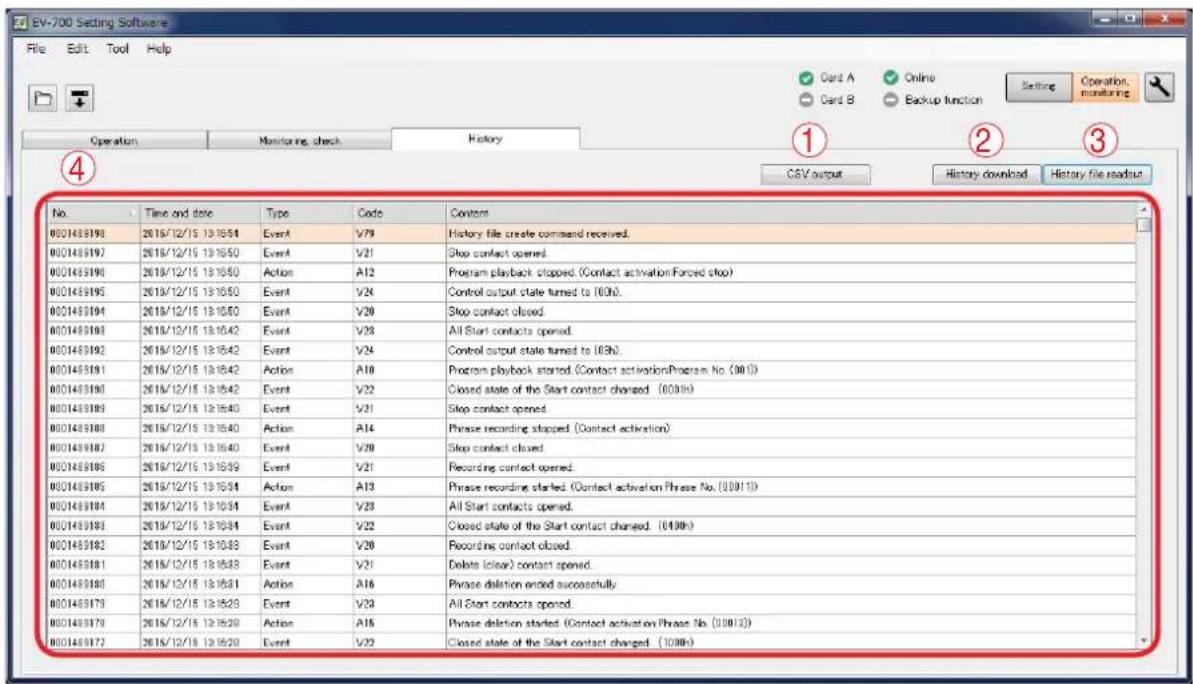Select 'Phrase deletion started' row

pos(592,623)
